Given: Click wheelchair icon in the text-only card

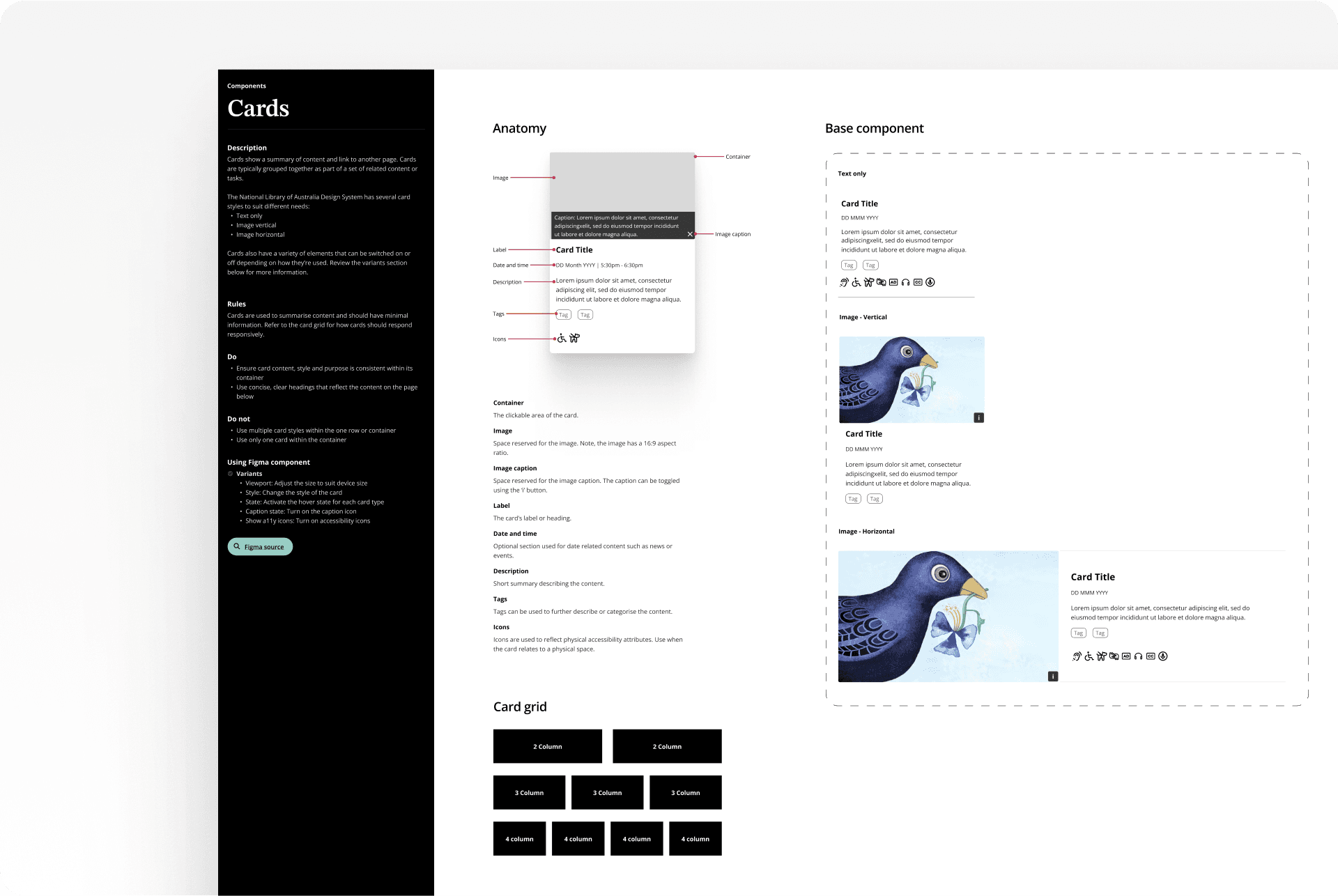Looking at the screenshot, I should [856, 282].
